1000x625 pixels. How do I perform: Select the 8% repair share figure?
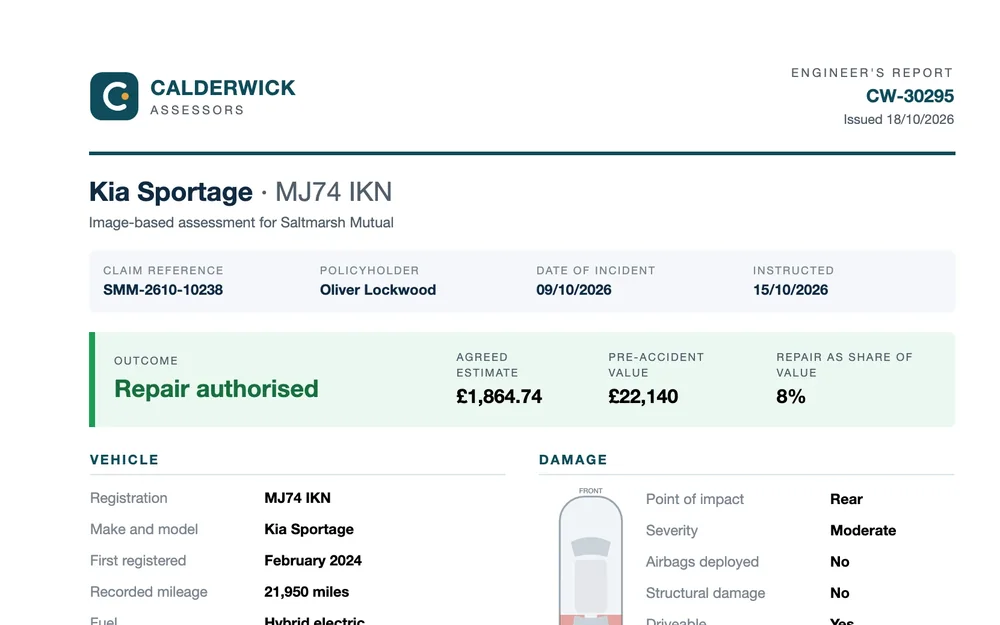click(x=791, y=397)
